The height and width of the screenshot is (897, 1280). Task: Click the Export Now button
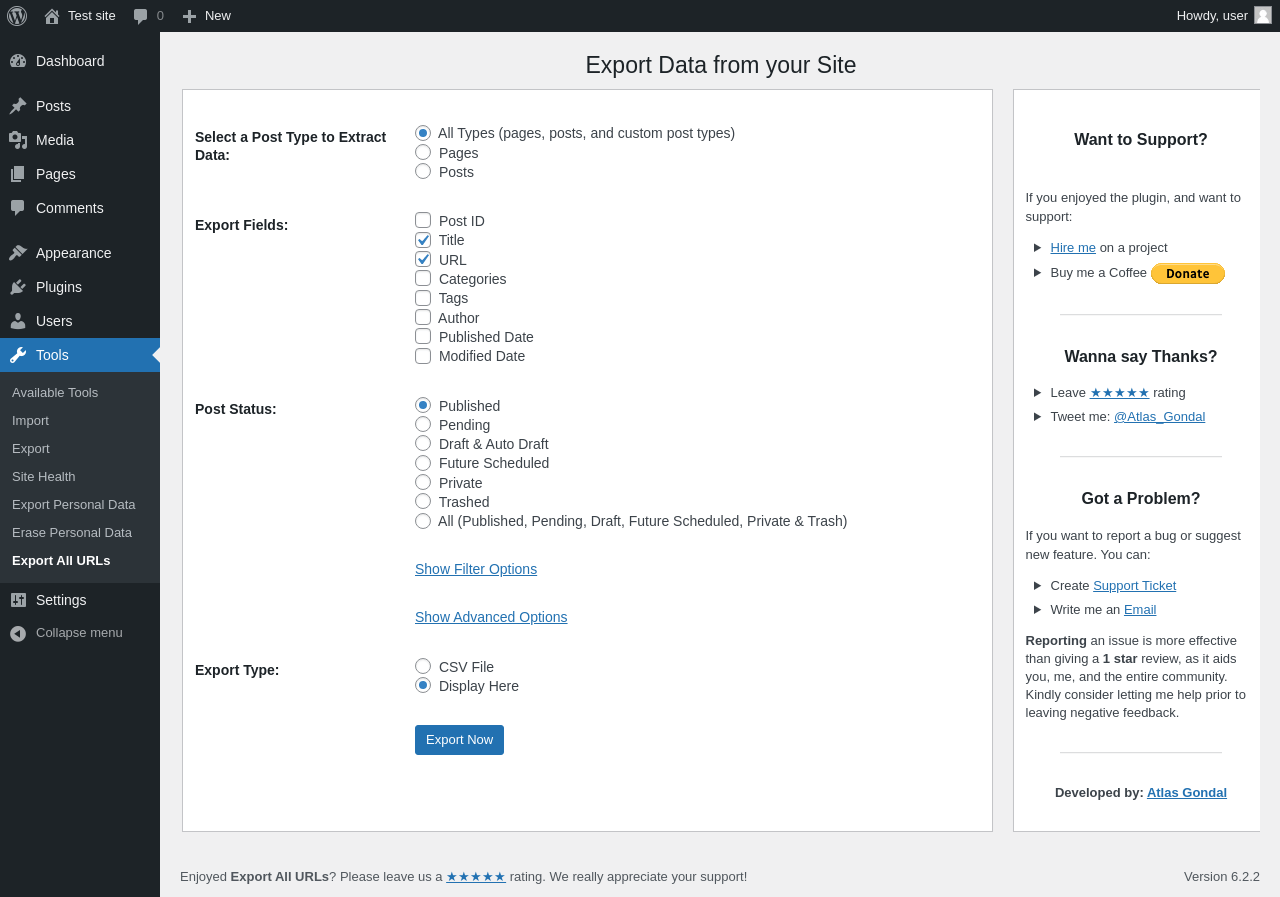[x=459, y=740]
